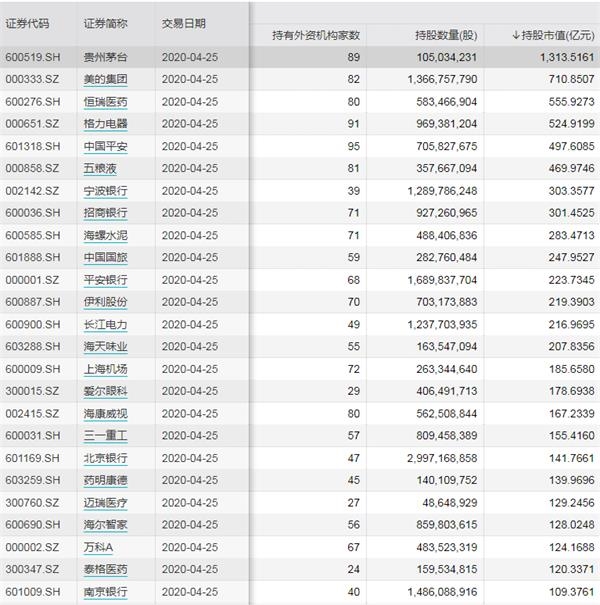Select market value cell 710.8507
The image size is (600, 605).
[571, 79]
